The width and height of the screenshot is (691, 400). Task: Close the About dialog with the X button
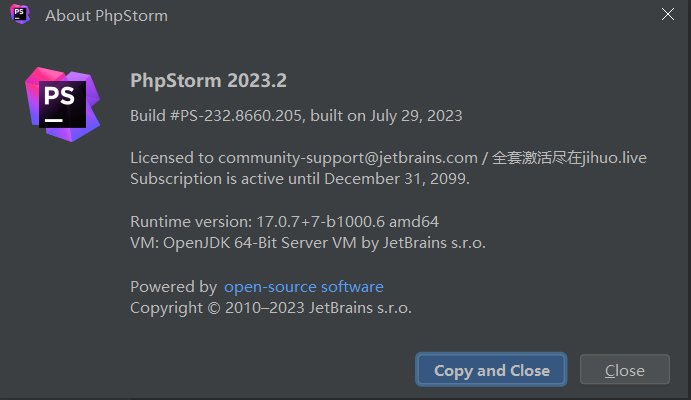(669, 15)
